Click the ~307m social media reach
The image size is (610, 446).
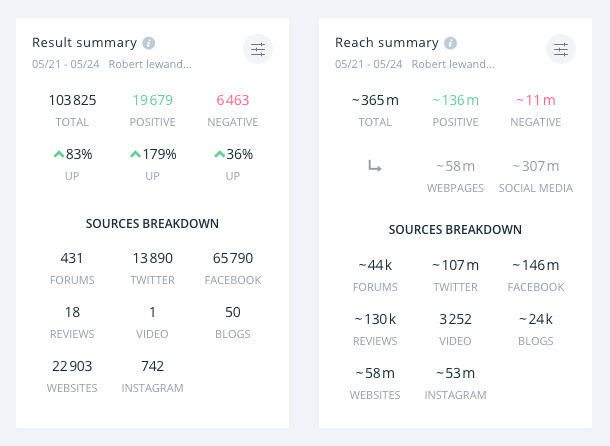[536, 166]
